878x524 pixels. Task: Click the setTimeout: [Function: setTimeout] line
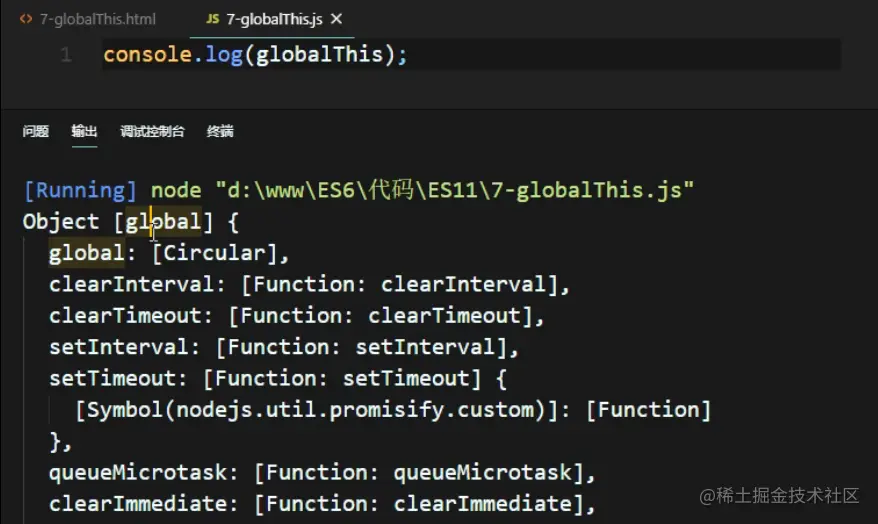click(278, 378)
